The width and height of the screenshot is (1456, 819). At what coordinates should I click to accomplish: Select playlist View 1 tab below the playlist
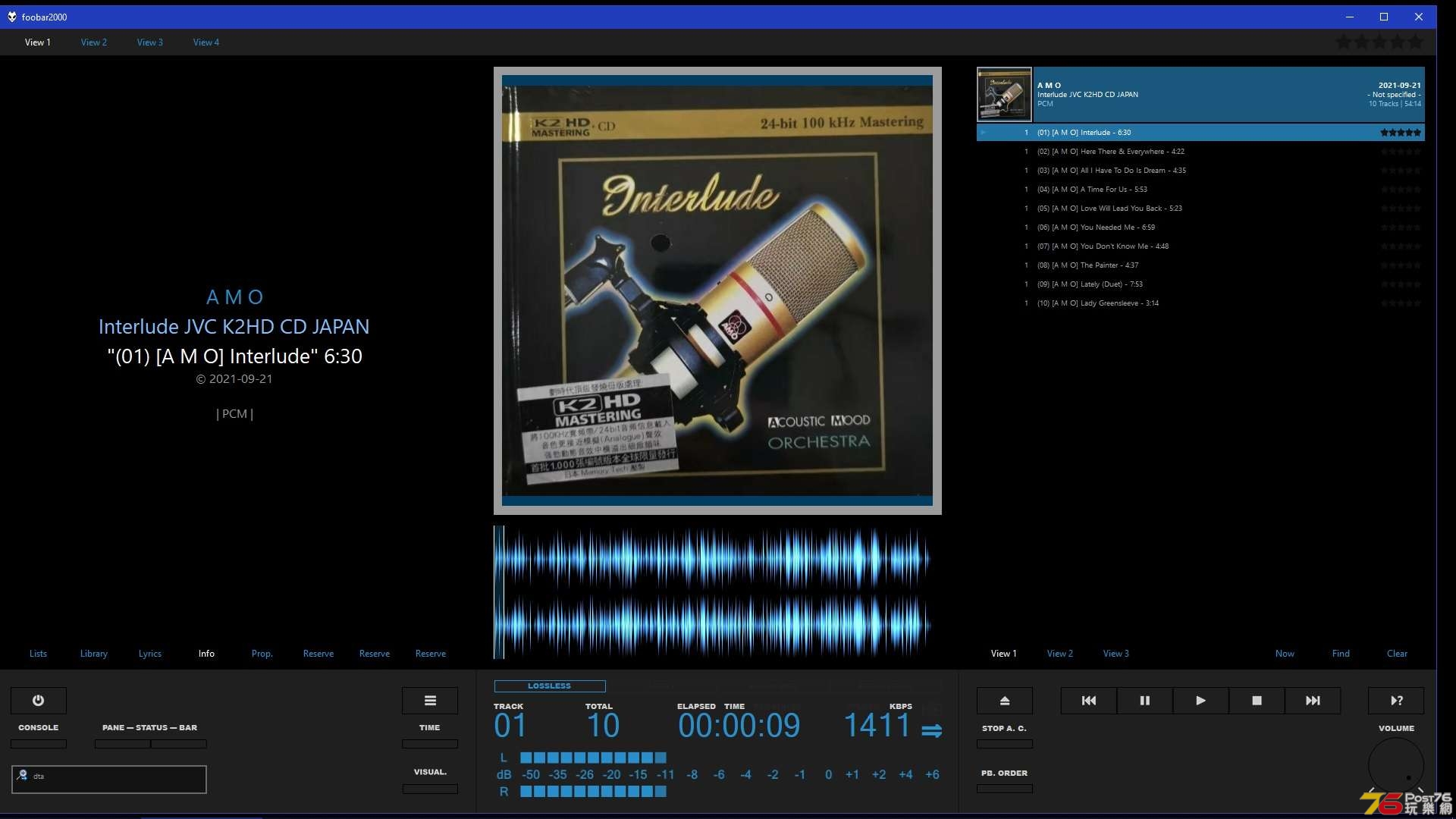[x=1004, y=654]
